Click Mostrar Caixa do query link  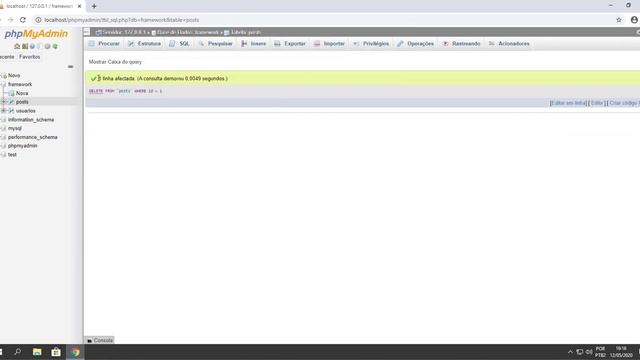point(115,62)
